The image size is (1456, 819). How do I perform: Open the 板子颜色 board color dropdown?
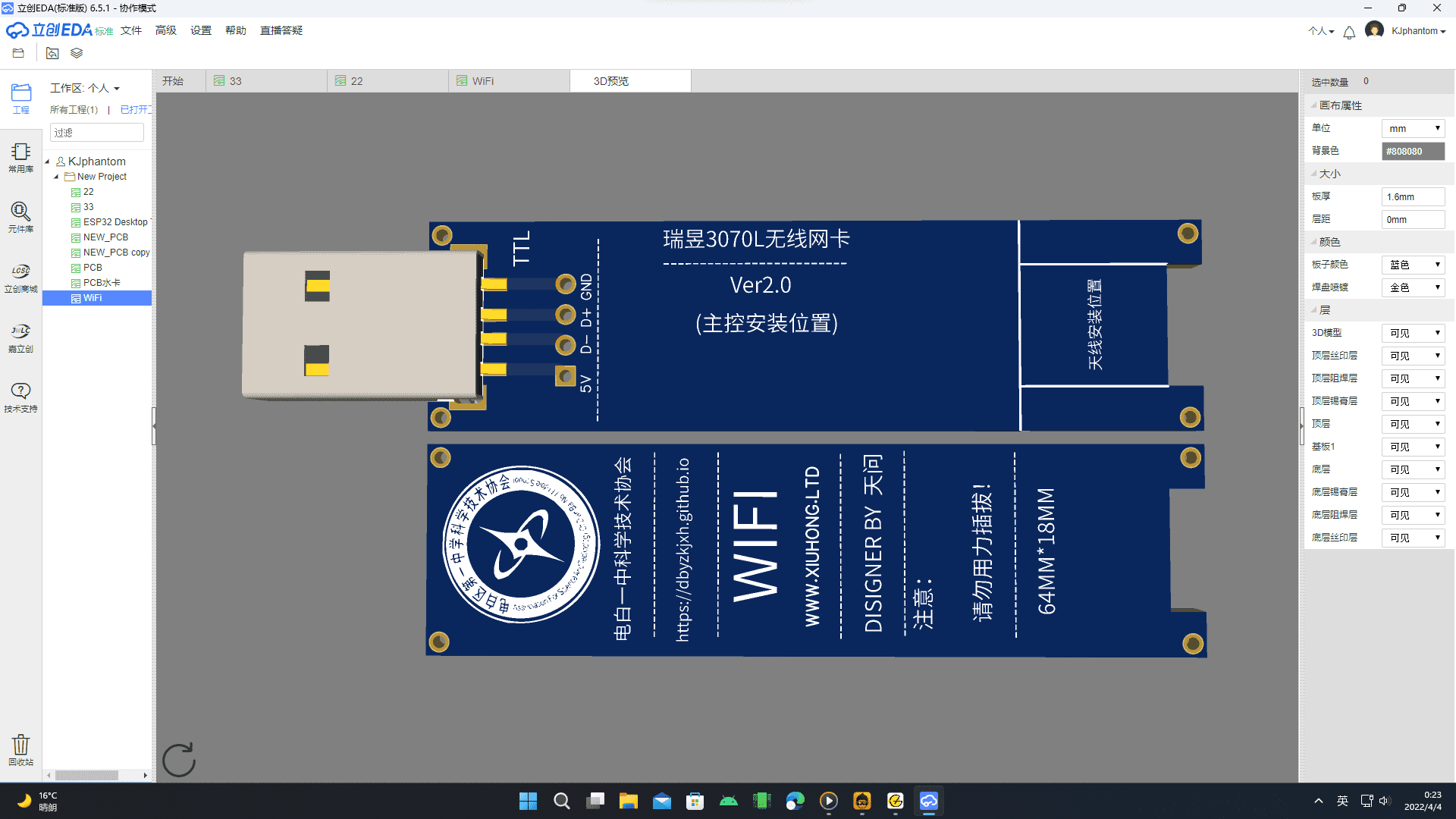[x=1413, y=265]
